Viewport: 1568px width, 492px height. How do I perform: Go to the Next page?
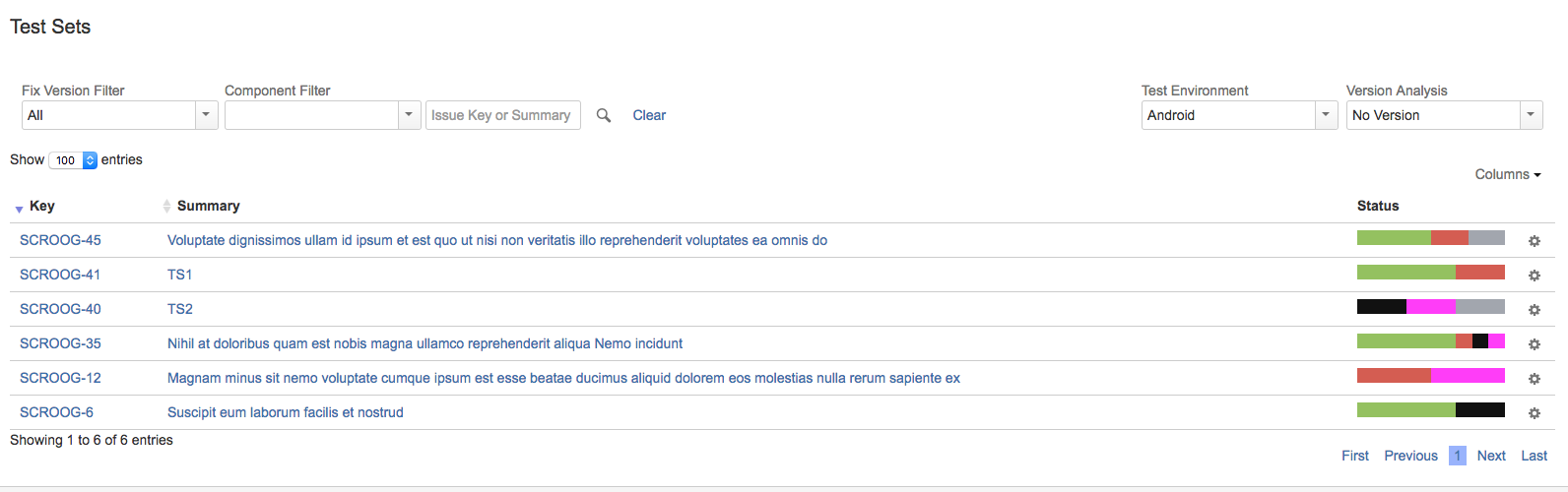click(x=1491, y=456)
